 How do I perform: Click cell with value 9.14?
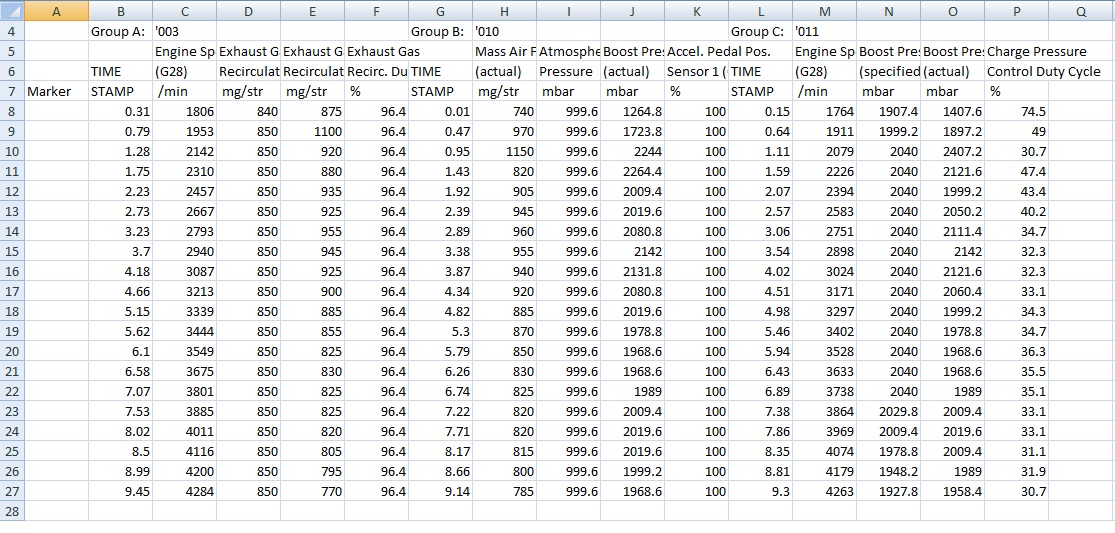click(440, 490)
